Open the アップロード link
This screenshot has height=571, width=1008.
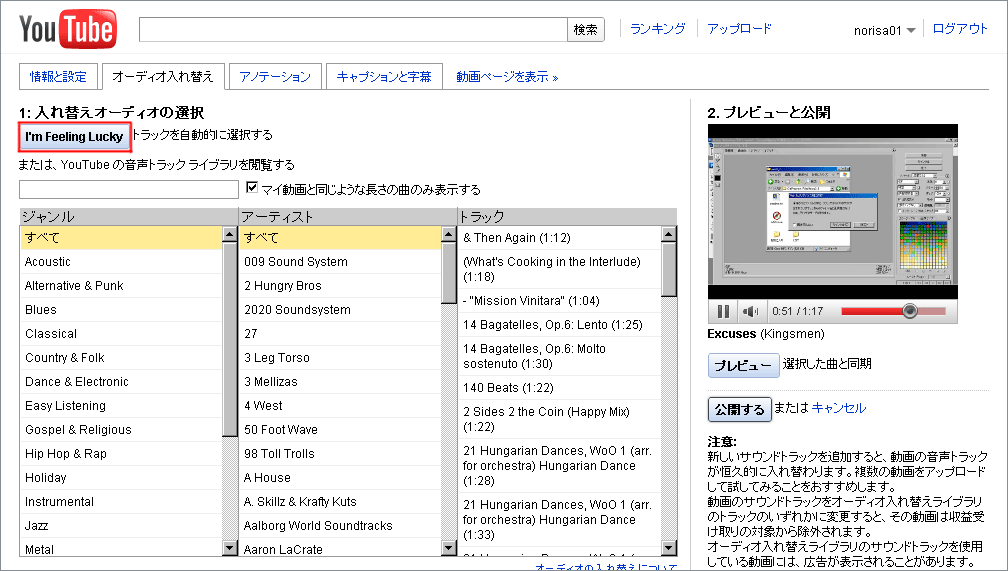coord(739,28)
